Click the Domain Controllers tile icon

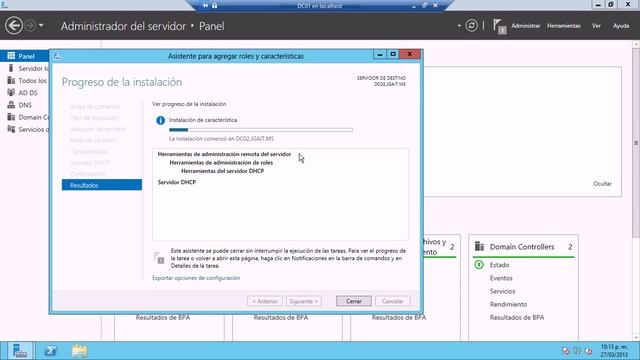pyautogui.click(x=479, y=247)
